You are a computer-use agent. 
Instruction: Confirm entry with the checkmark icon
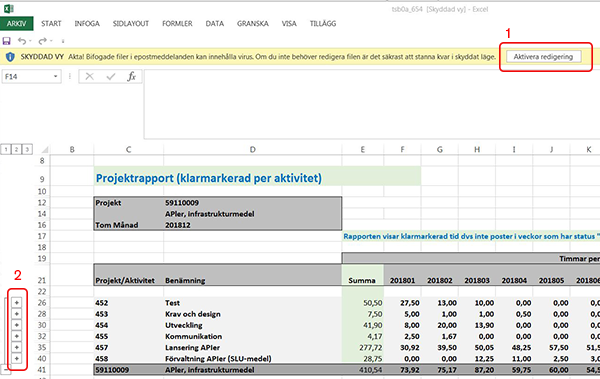coord(111,77)
